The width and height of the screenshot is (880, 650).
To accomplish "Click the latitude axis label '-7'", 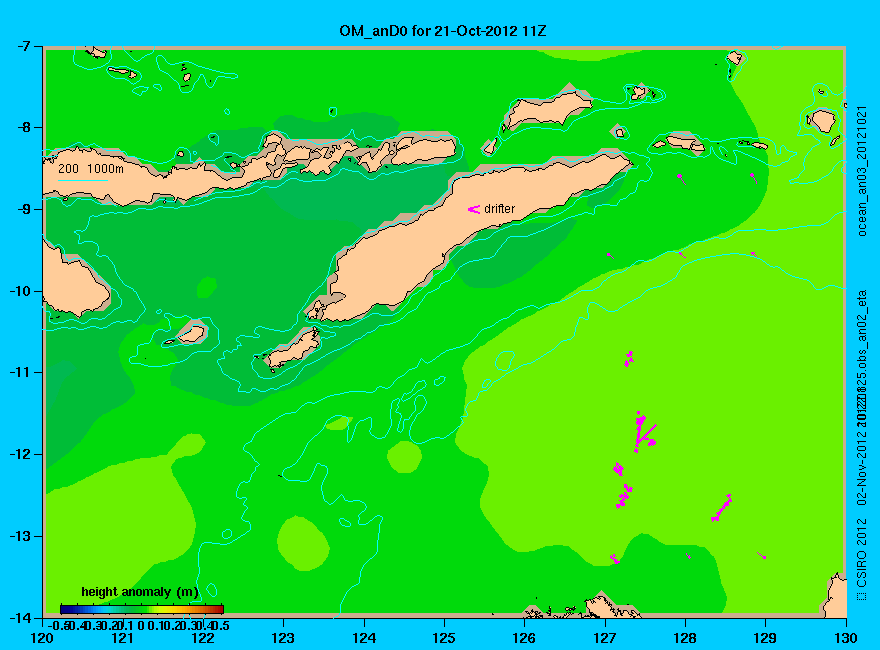I will pyautogui.click(x=22, y=46).
